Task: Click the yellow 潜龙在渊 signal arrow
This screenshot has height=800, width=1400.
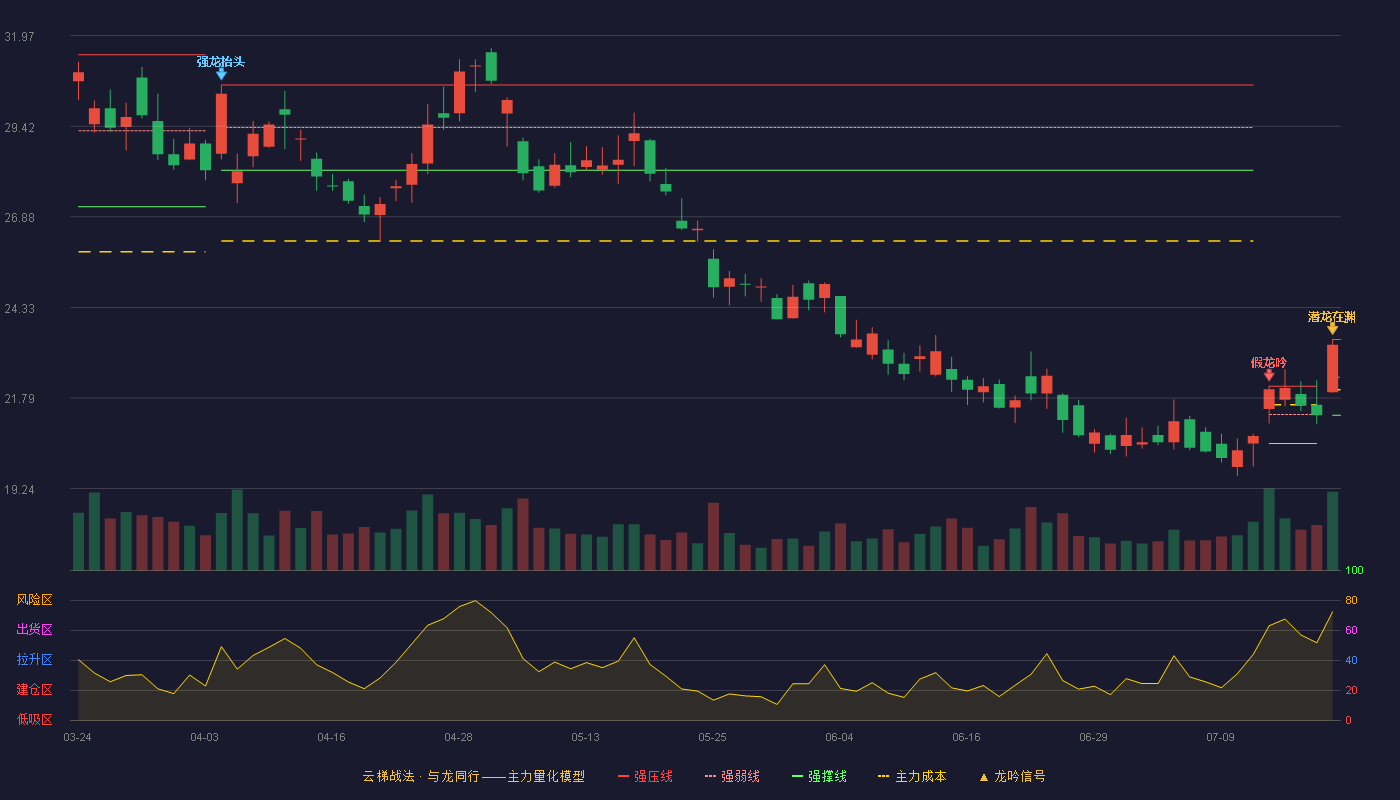Action: tap(1332, 329)
